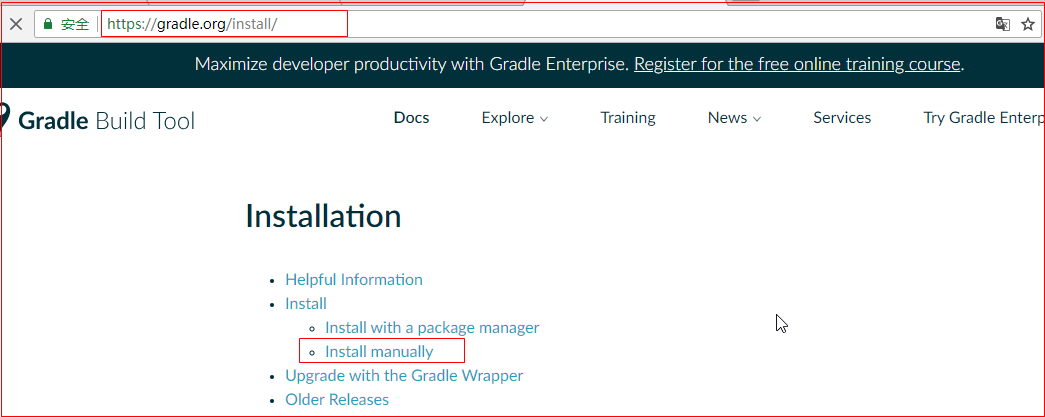Open the Docs page

[x=411, y=118]
